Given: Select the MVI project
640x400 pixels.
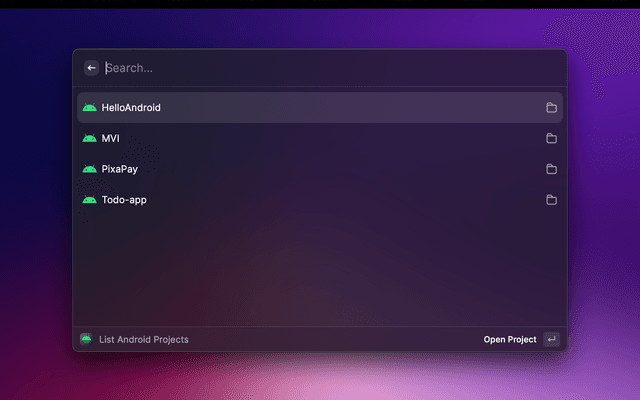Looking at the screenshot, I should click(x=111, y=139).
